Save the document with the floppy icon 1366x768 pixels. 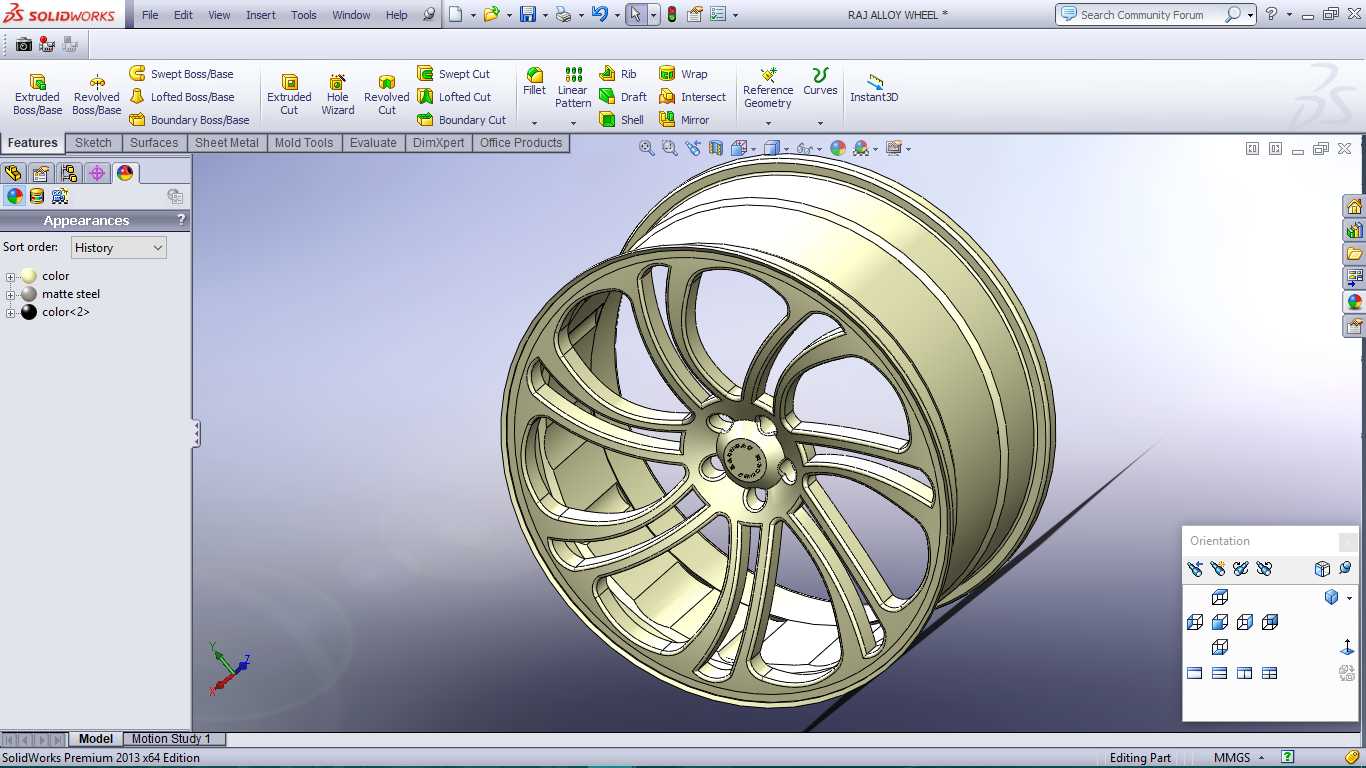[528, 15]
